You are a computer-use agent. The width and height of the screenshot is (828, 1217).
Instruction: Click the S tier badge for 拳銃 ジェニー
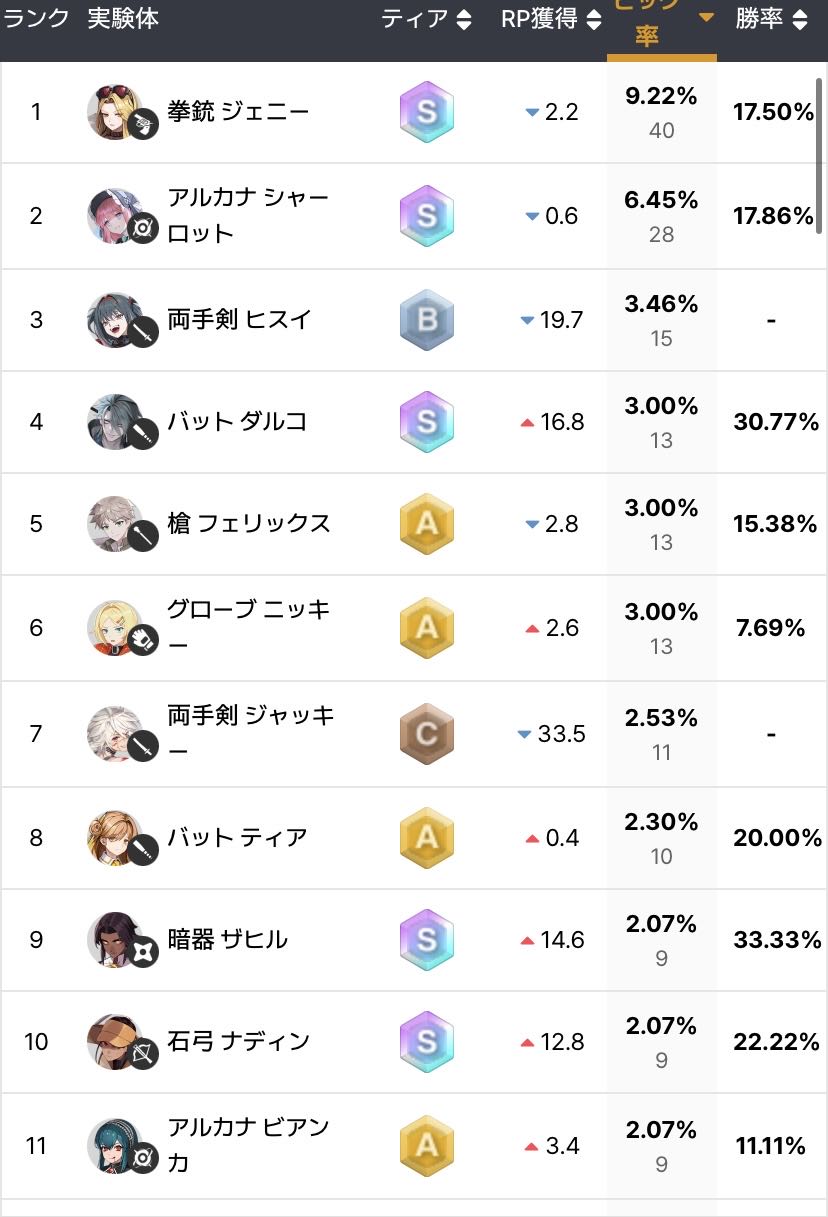(427, 111)
